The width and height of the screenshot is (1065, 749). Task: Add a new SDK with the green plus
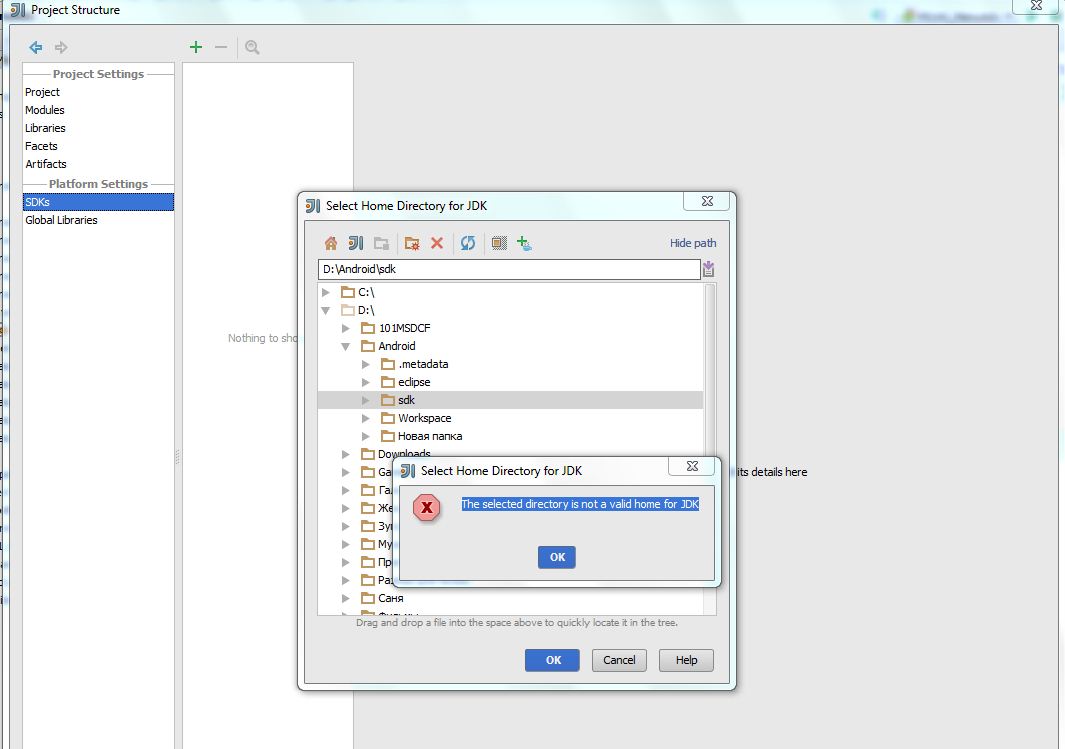196,47
